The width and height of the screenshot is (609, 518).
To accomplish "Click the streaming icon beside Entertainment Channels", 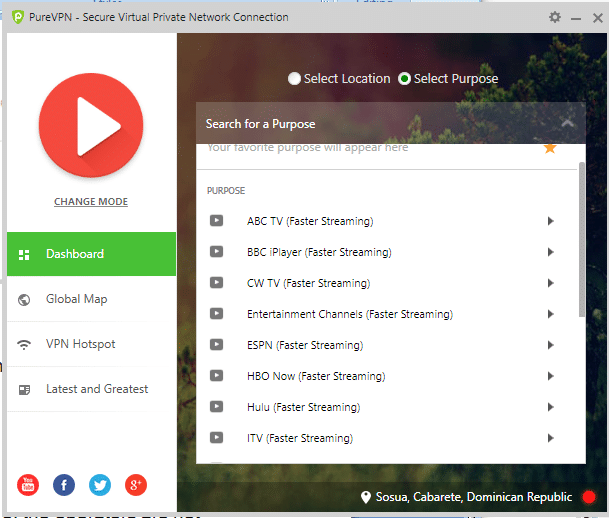I will [x=216, y=313].
